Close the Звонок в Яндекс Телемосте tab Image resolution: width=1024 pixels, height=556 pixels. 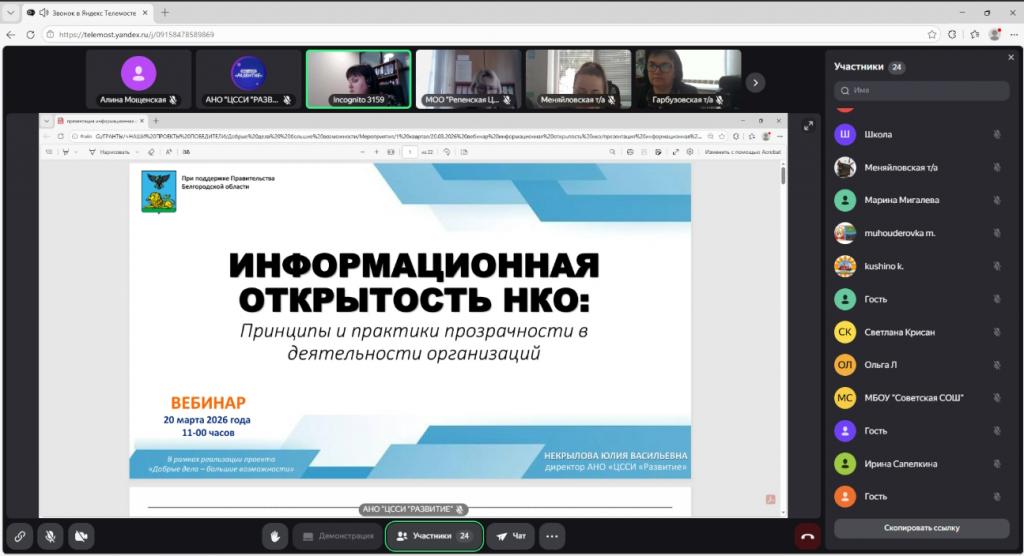[144, 12]
